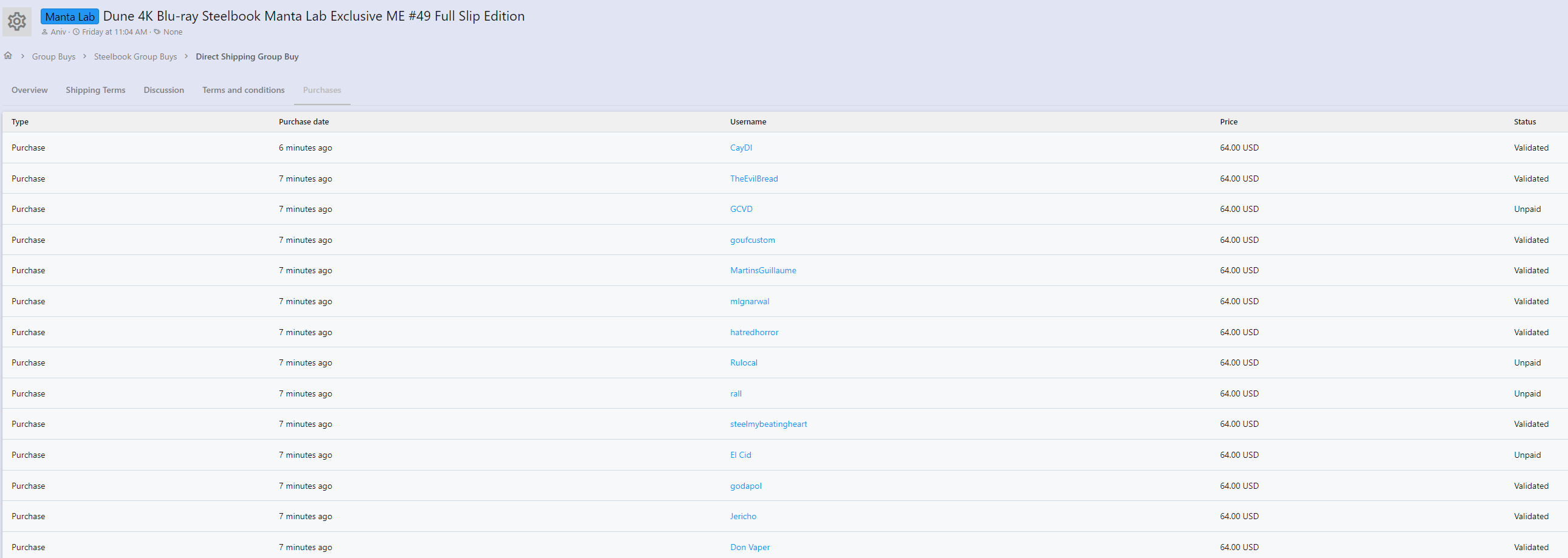Click the Manta Lab prefix label
This screenshot has height=558, width=1568.
tap(70, 16)
